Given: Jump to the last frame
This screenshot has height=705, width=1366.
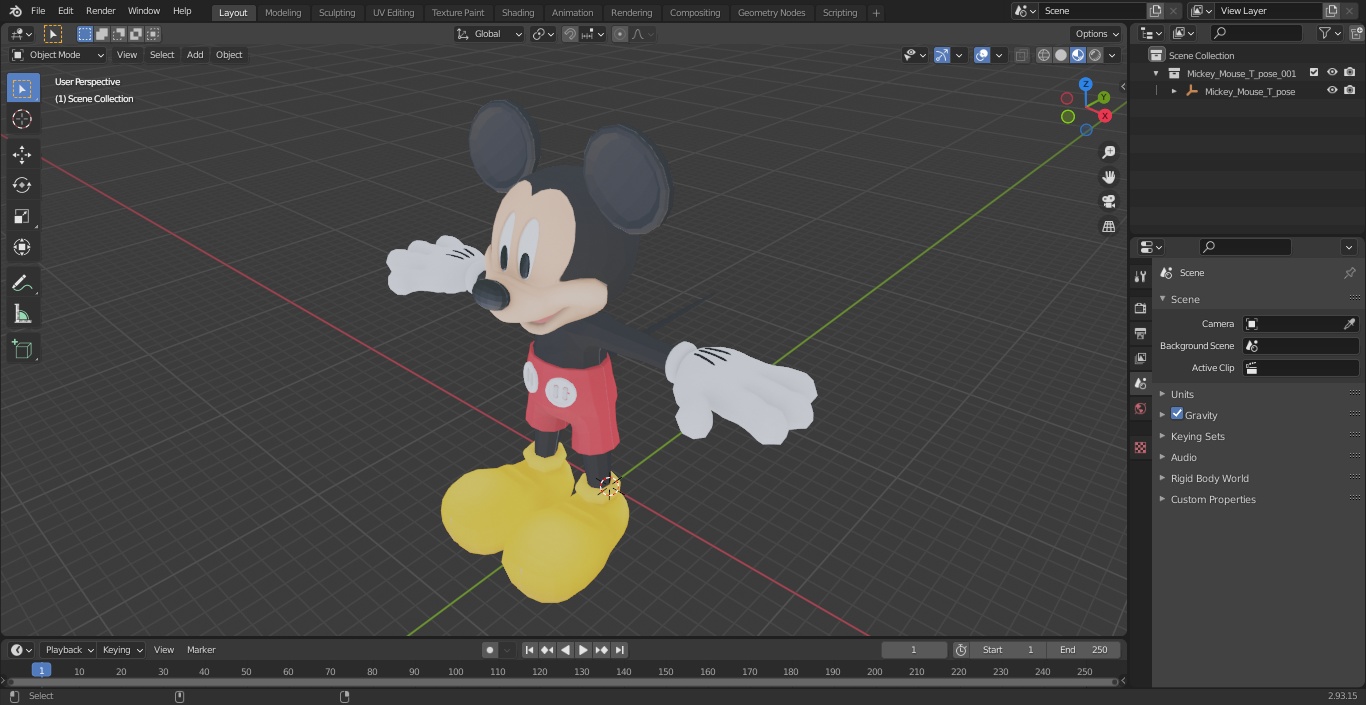Looking at the screenshot, I should [x=619, y=650].
